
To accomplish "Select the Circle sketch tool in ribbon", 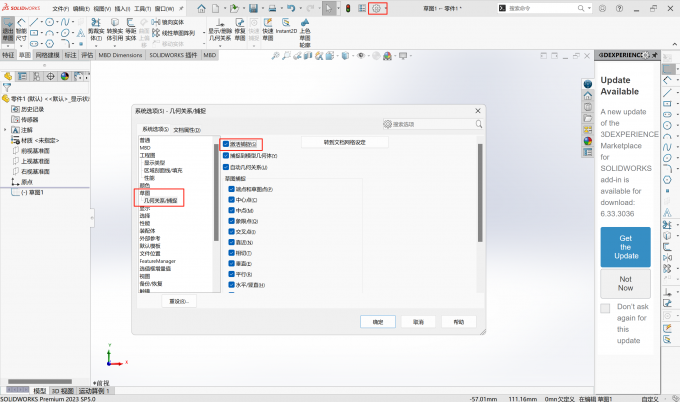I will point(50,22).
